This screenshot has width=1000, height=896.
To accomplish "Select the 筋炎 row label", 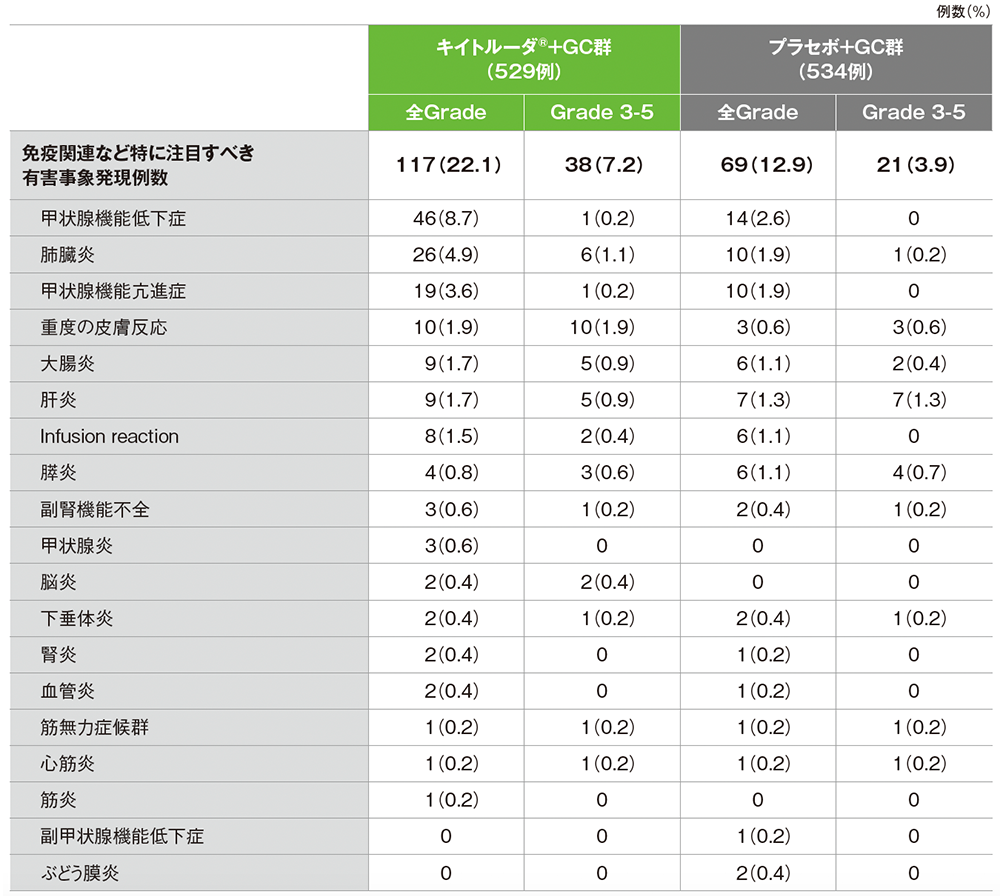I will [x=59, y=800].
